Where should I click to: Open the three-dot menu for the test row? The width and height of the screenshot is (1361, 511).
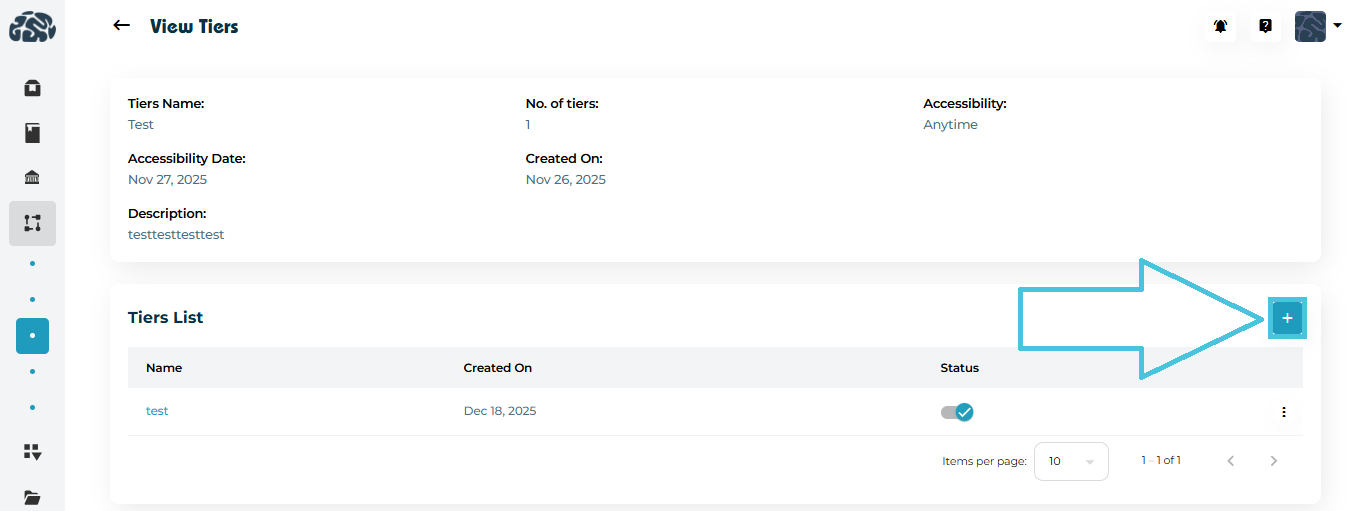1283,412
